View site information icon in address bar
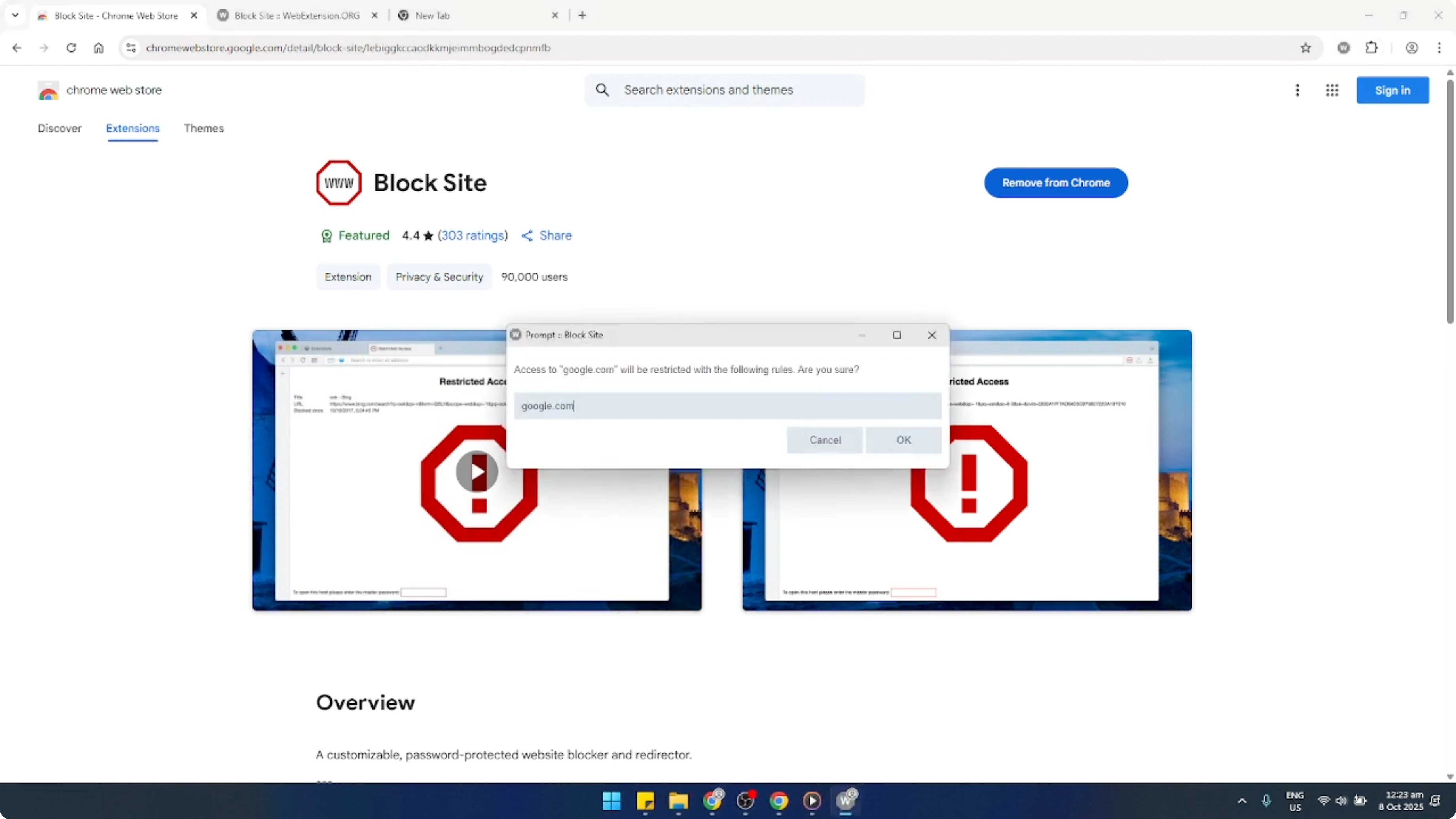This screenshot has width=1456, height=819. tap(131, 48)
